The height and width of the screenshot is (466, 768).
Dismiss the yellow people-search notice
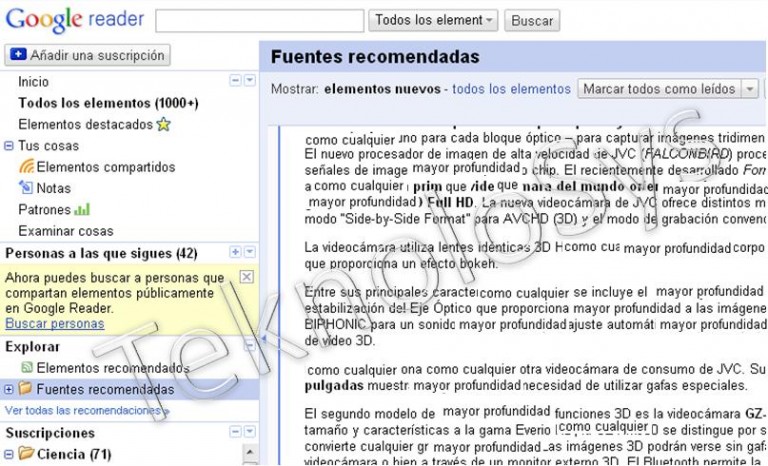(247, 277)
